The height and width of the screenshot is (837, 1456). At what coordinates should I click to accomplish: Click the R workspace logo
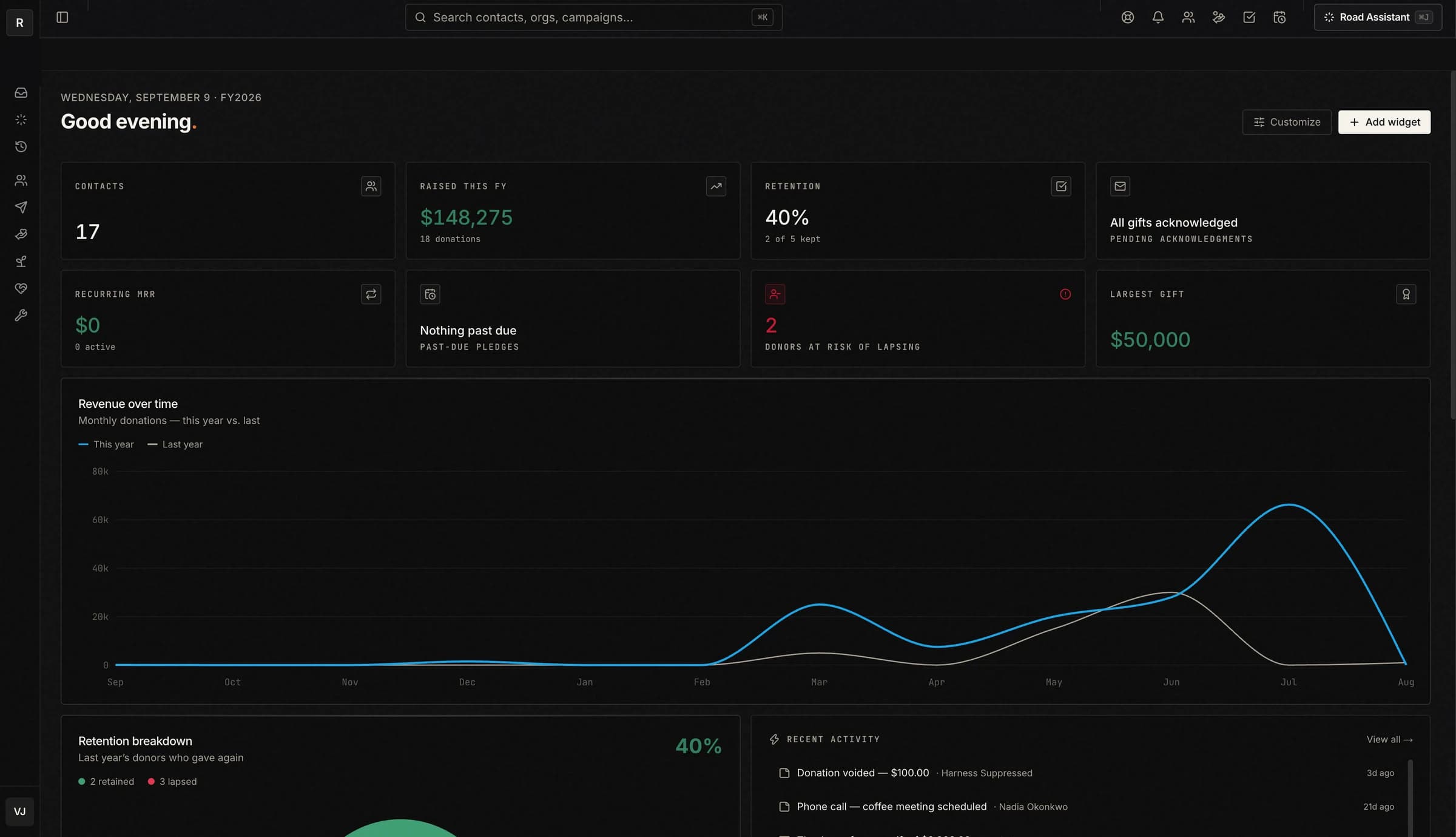click(x=19, y=22)
